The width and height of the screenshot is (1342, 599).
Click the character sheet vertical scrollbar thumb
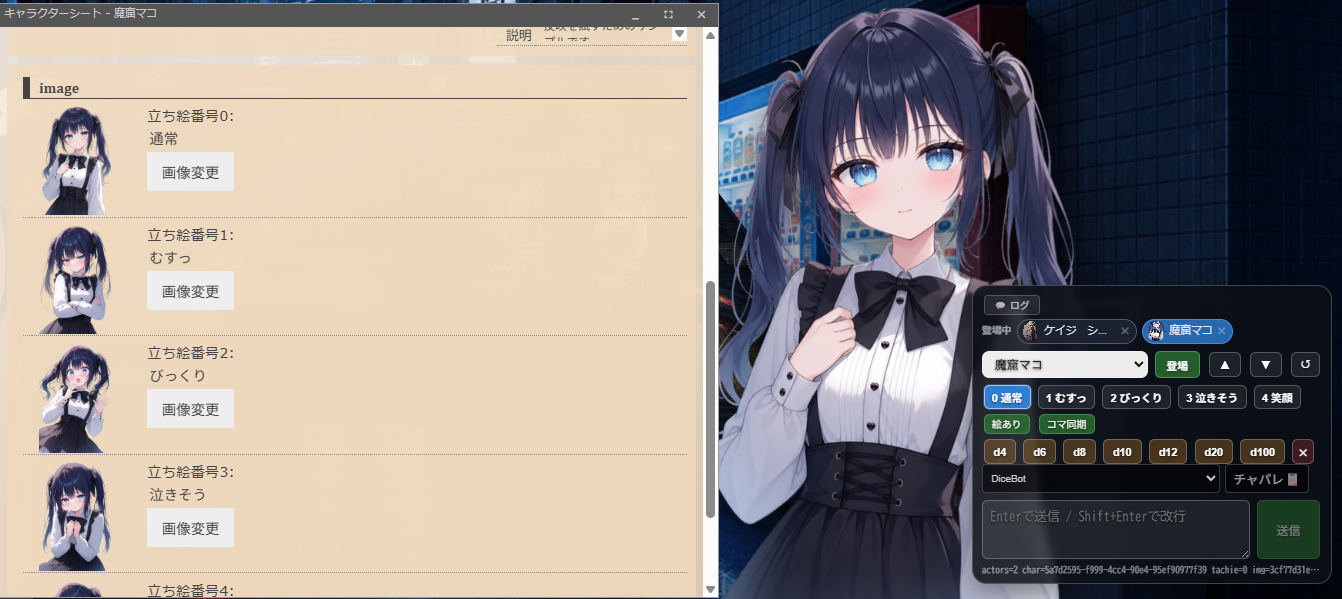tap(710, 400)
